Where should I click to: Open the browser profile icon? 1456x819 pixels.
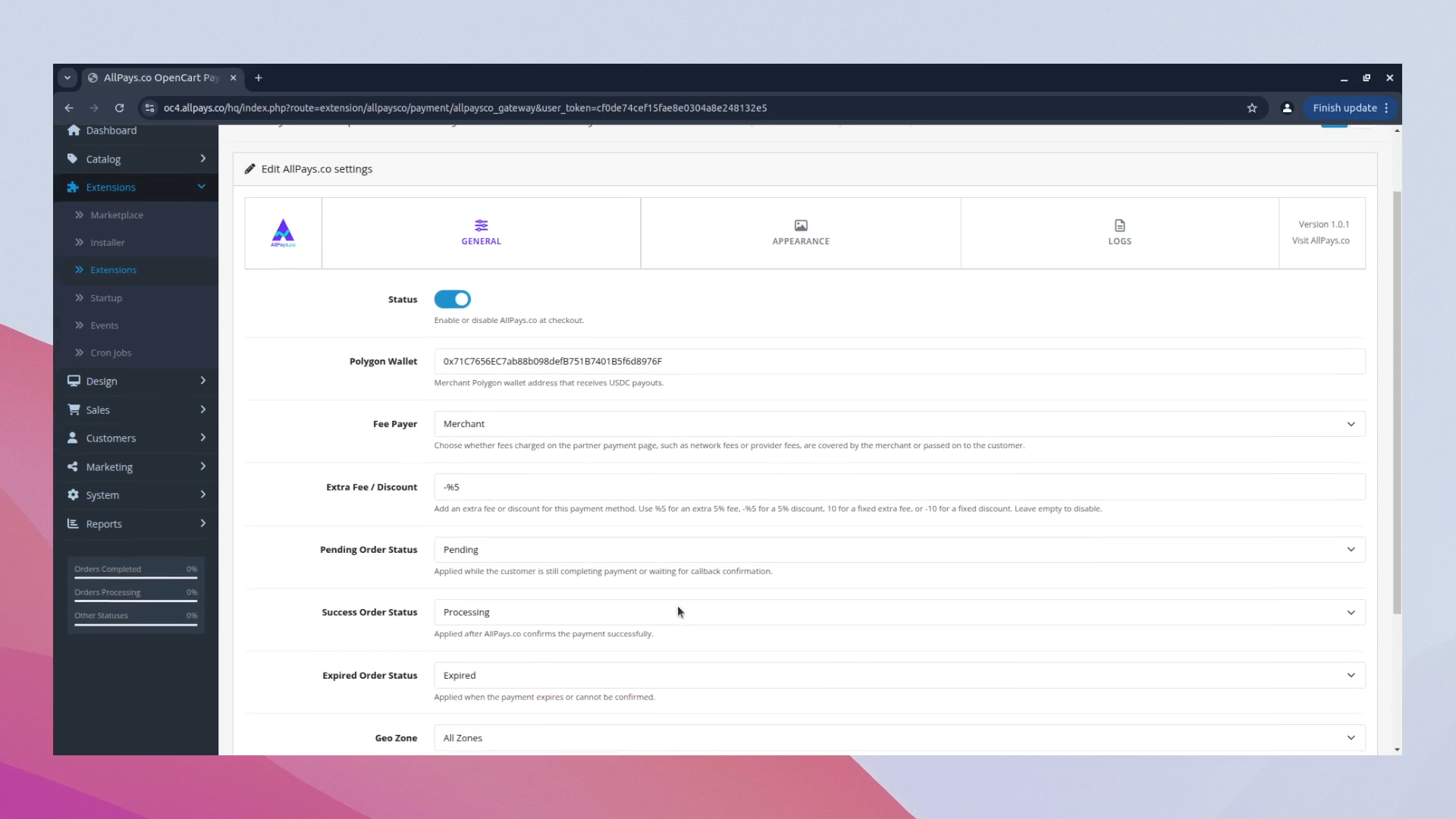click(1287, 108)
